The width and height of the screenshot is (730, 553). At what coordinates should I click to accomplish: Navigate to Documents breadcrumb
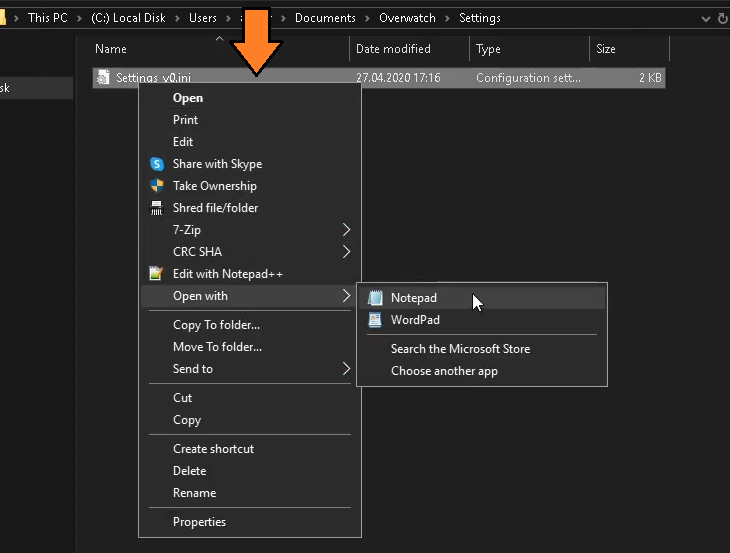pyautogui.click(x=325, y=18)
